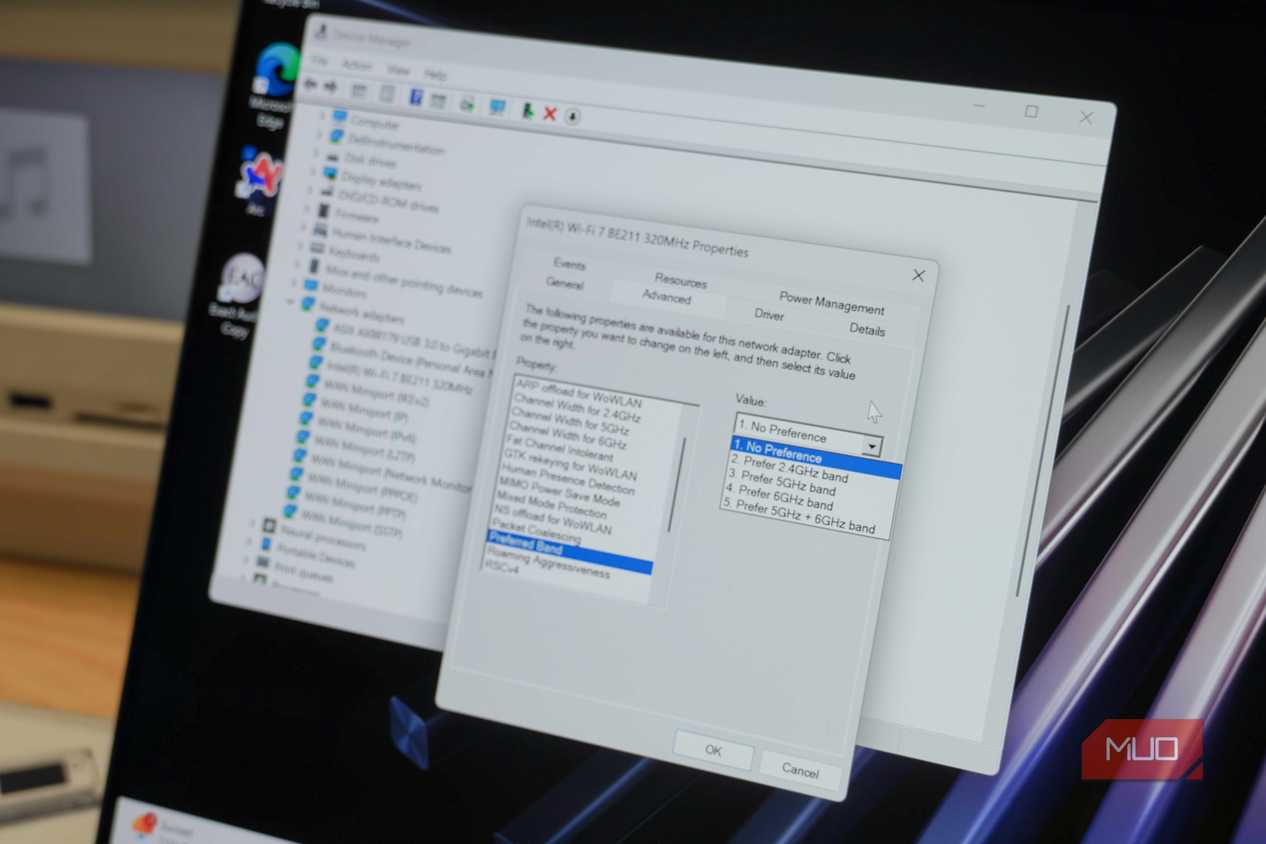Select "Human Presence Detection" property

567,477
